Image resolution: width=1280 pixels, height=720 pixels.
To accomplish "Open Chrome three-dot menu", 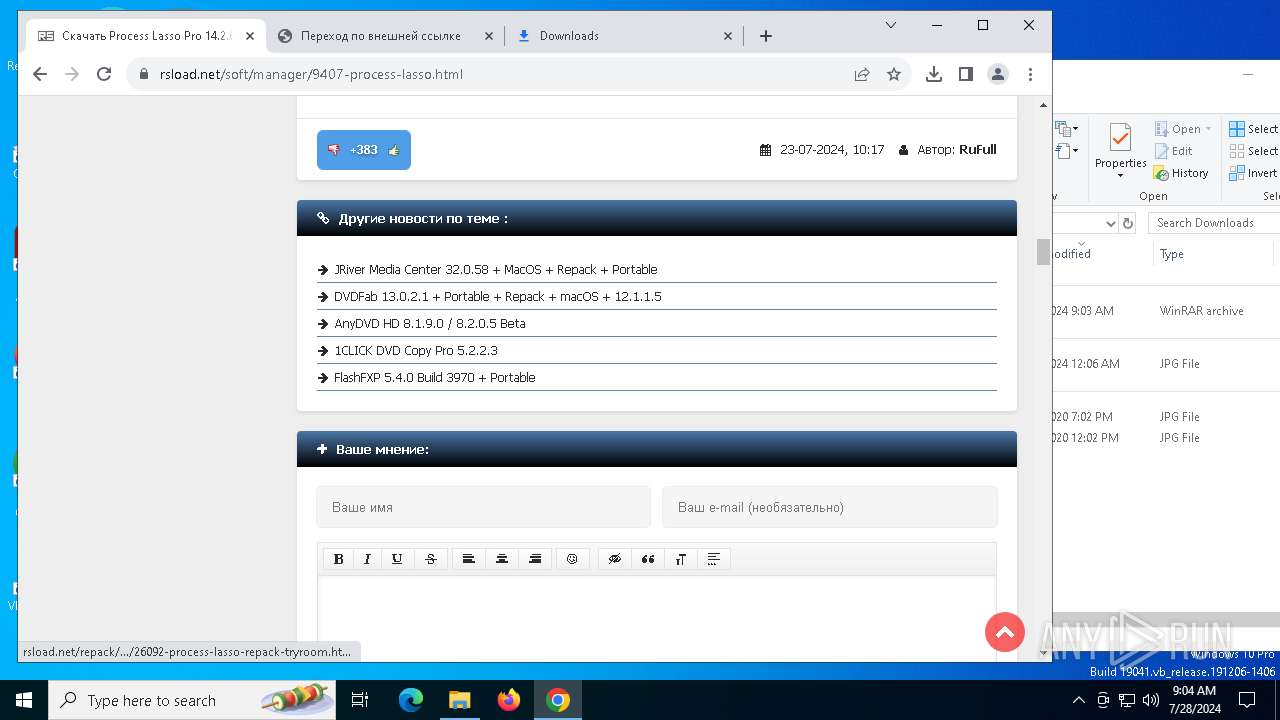I will tap(1030, 74).
